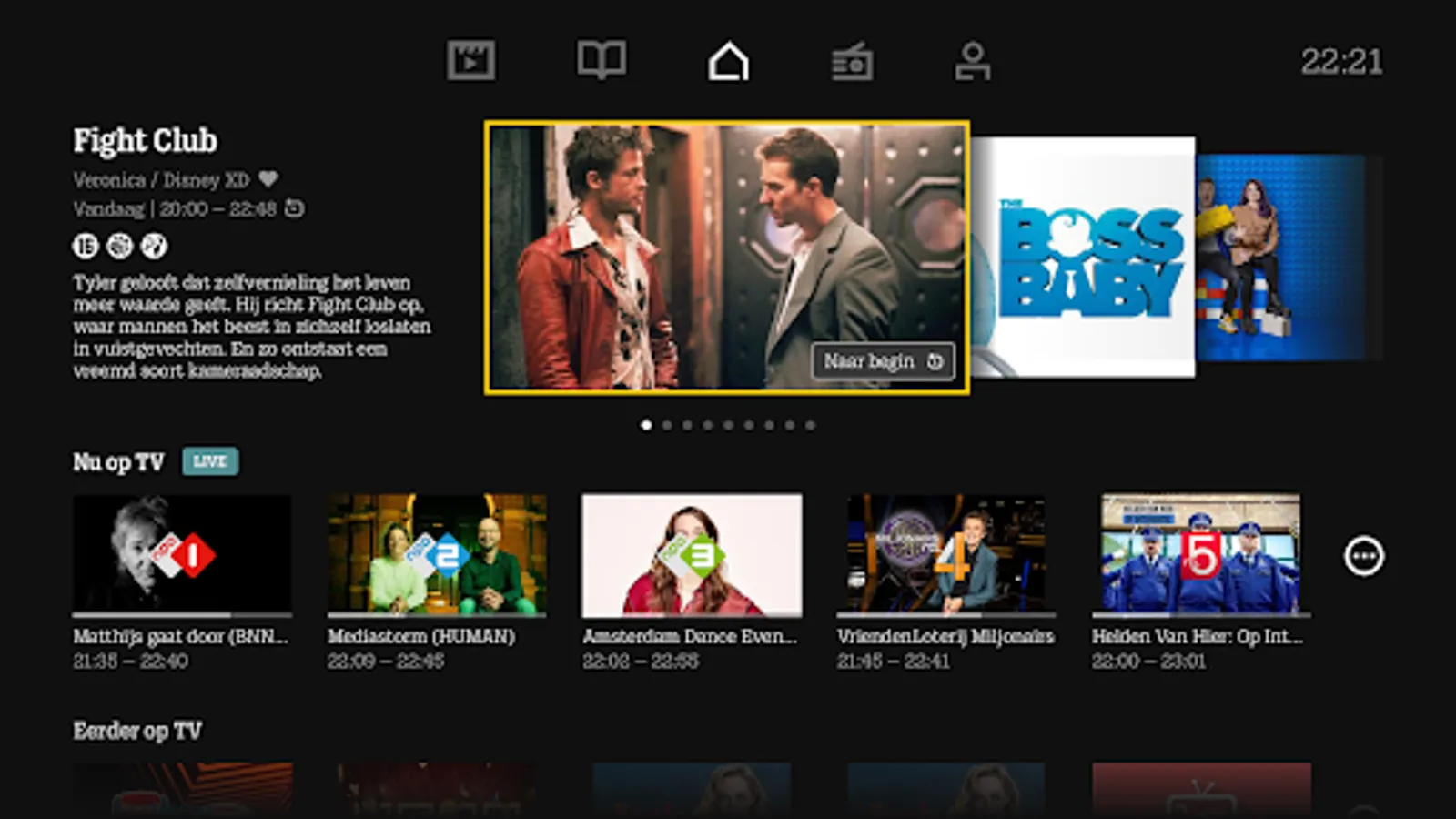
Task: Click the 22:09 – 22:45 time under Mediastorm
Action: click(x=386, y=662)
